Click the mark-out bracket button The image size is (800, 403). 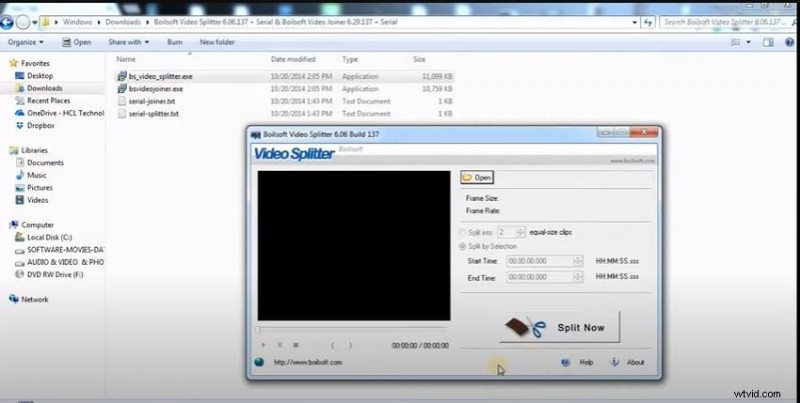pyautogui.click(x=350, y=345)
